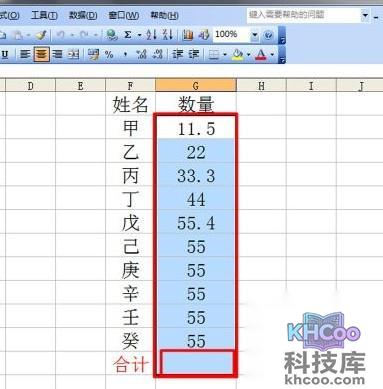
Task: Select column E header
Action: pyautogui.click(x=80, y=86)
